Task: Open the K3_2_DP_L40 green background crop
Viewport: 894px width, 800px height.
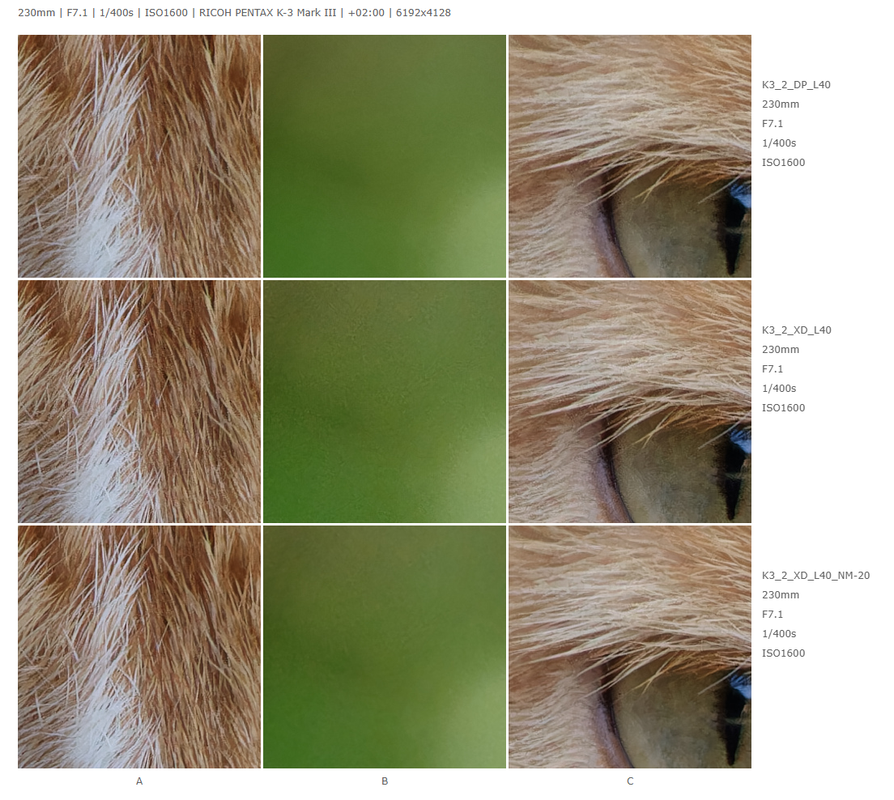Action: tap(384, 156)
